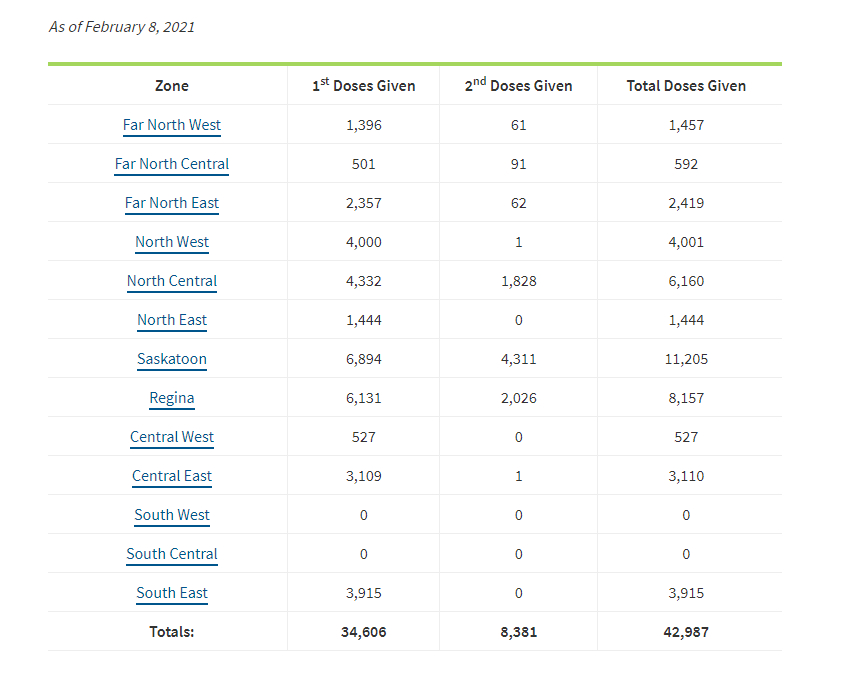Select the Total Doses Given header
The width and height of the screenshot is (855, 678).
[686, 86]
